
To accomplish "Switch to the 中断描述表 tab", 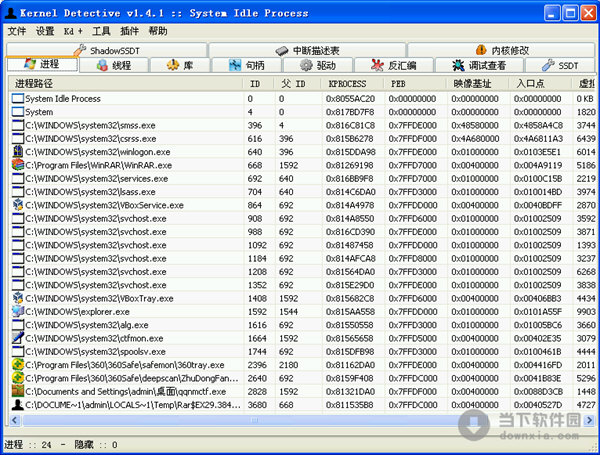I will coord(307,50).
